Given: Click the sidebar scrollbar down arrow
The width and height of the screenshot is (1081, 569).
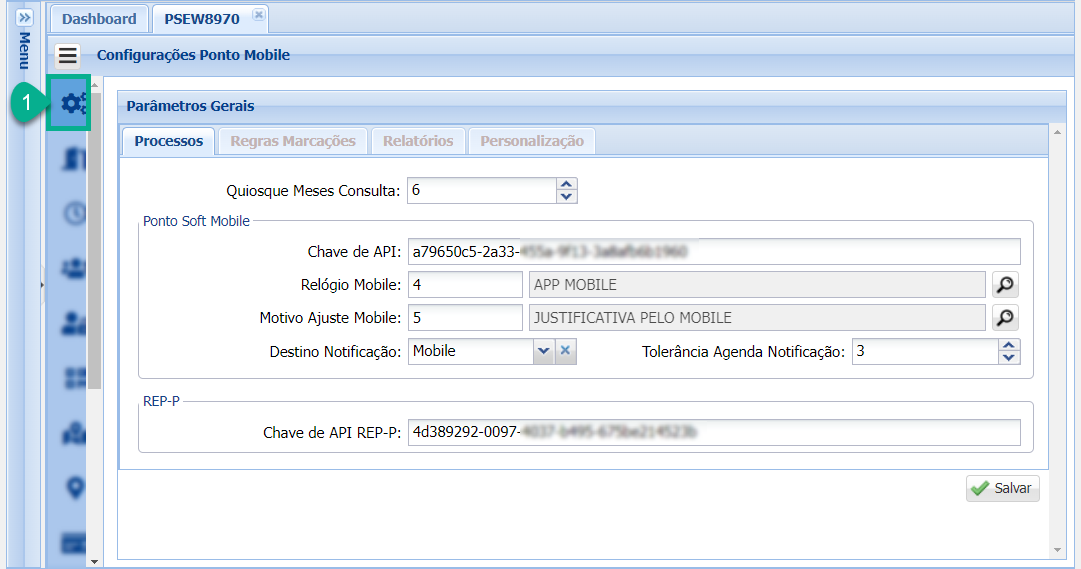Looking at the screenshot, I should tap(95, 562).
